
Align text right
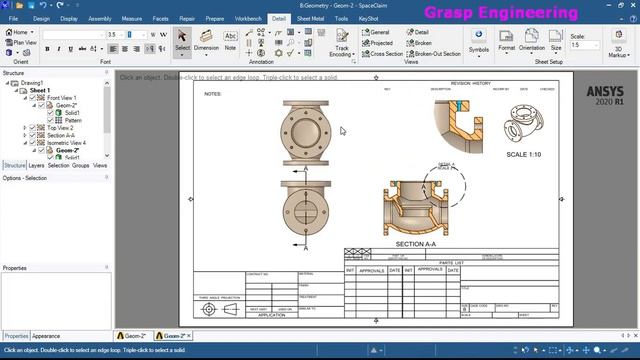tap(137, 49)
